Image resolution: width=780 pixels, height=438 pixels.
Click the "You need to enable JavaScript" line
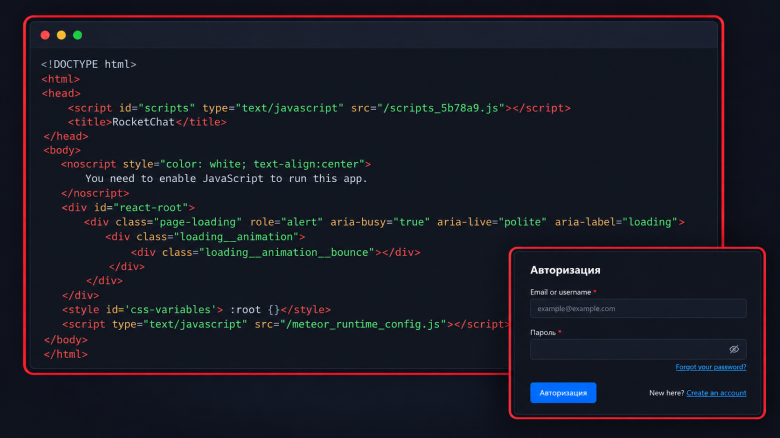[226, 178]
